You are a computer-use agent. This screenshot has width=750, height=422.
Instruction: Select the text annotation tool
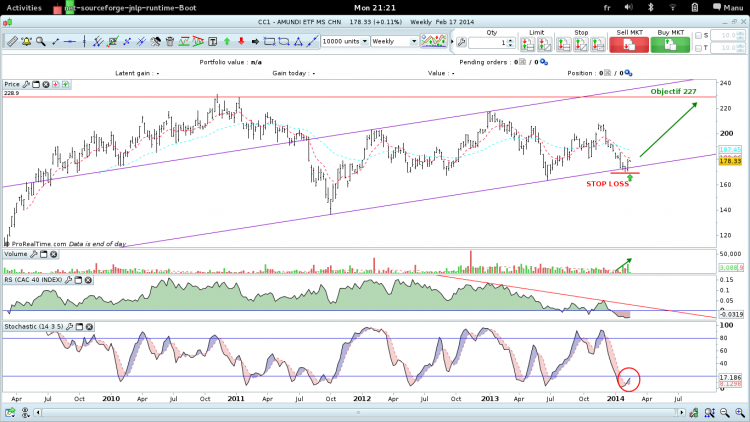(x=213, y=42)
